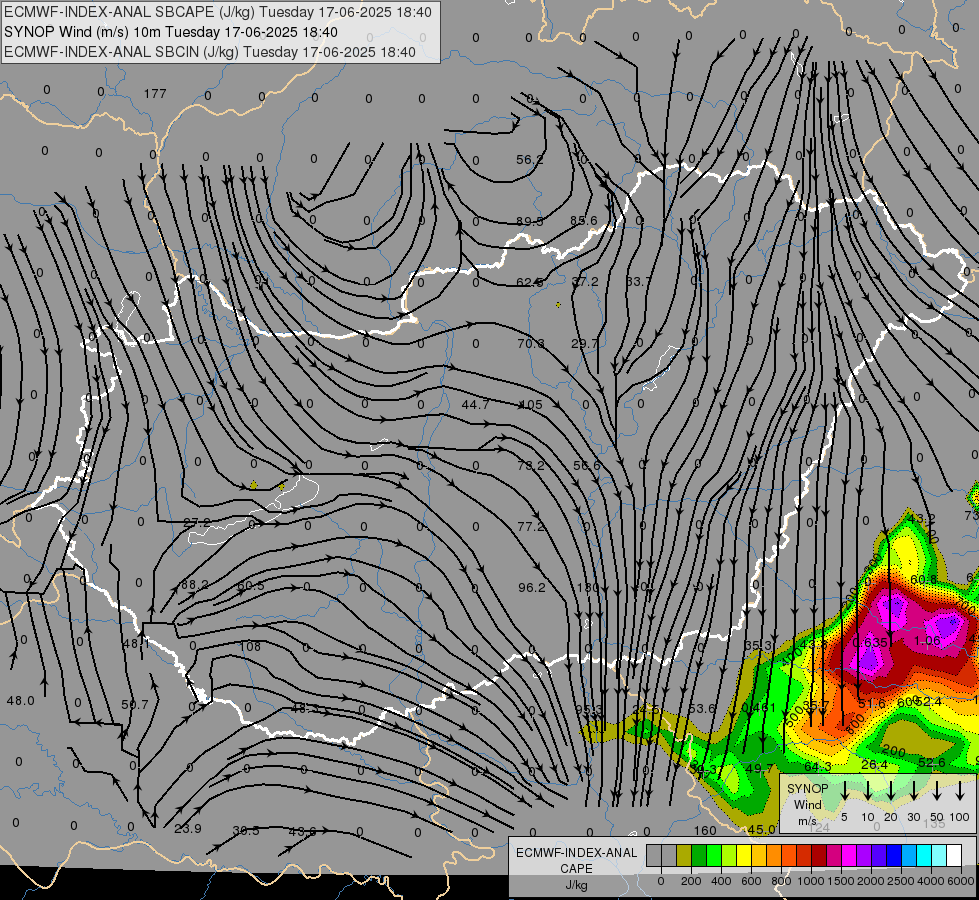The width and height of the screenshot is (979, 900).
Task: Select the SBCAPE title line at the top
Action: 218,12
